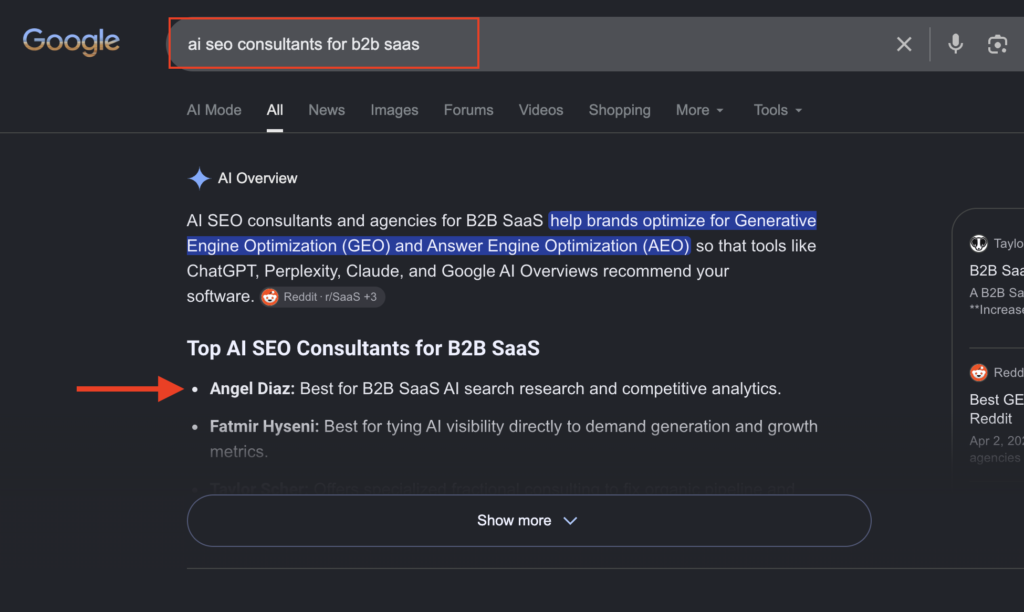The image size is (1024, 612).
Task: Open the Videos tab
Action: [x=541, y=110]
